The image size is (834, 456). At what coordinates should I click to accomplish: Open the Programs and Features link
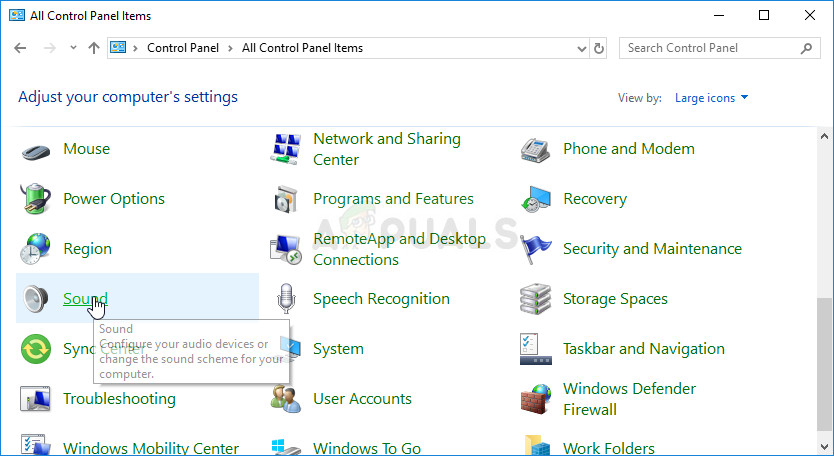pyautogui.click(x=393, y=199)
